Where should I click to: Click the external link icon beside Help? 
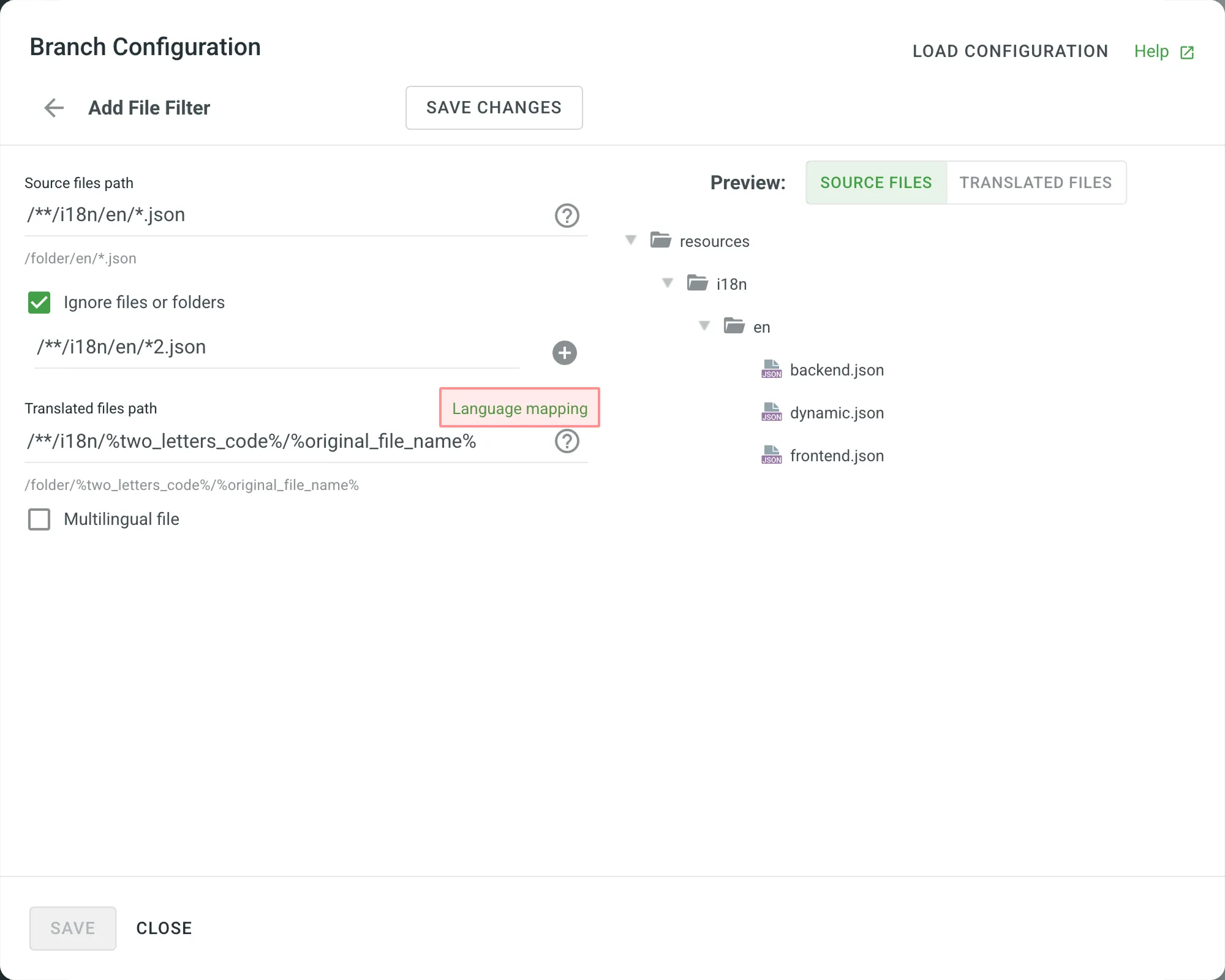click(x=1187, y=53)
